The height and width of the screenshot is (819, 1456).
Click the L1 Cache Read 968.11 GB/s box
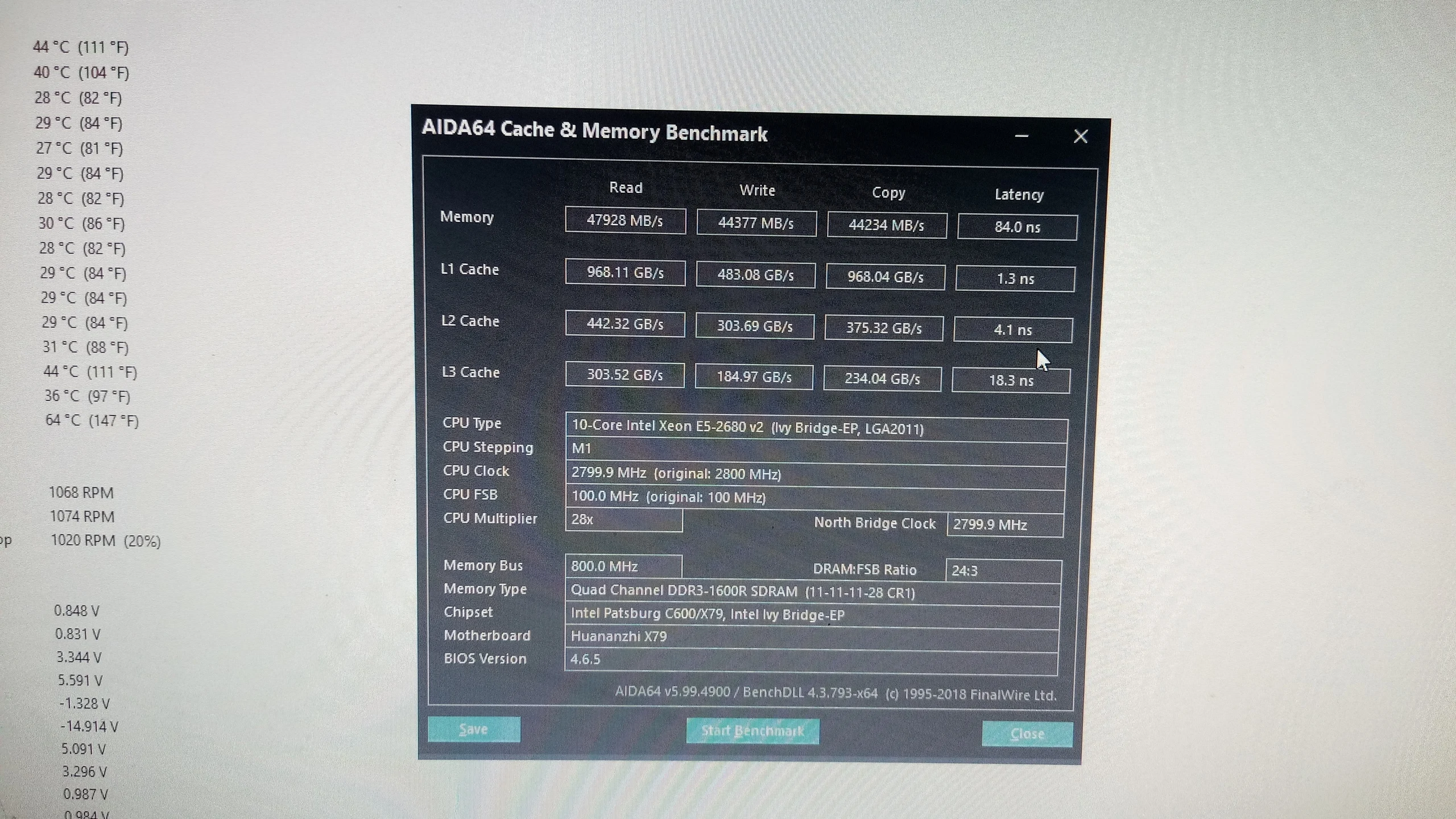625,272
